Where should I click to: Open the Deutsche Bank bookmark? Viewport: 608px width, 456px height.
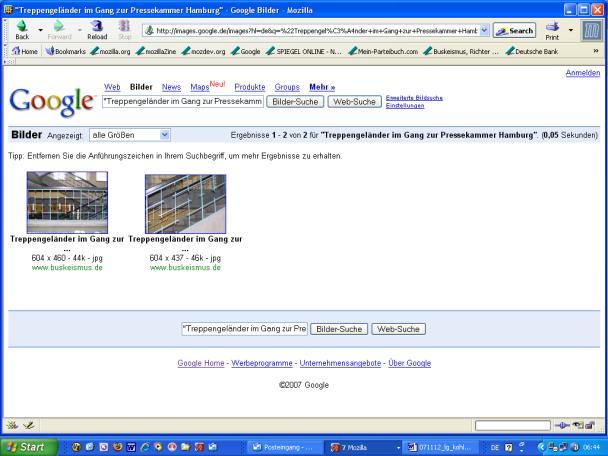click(532, 51)
